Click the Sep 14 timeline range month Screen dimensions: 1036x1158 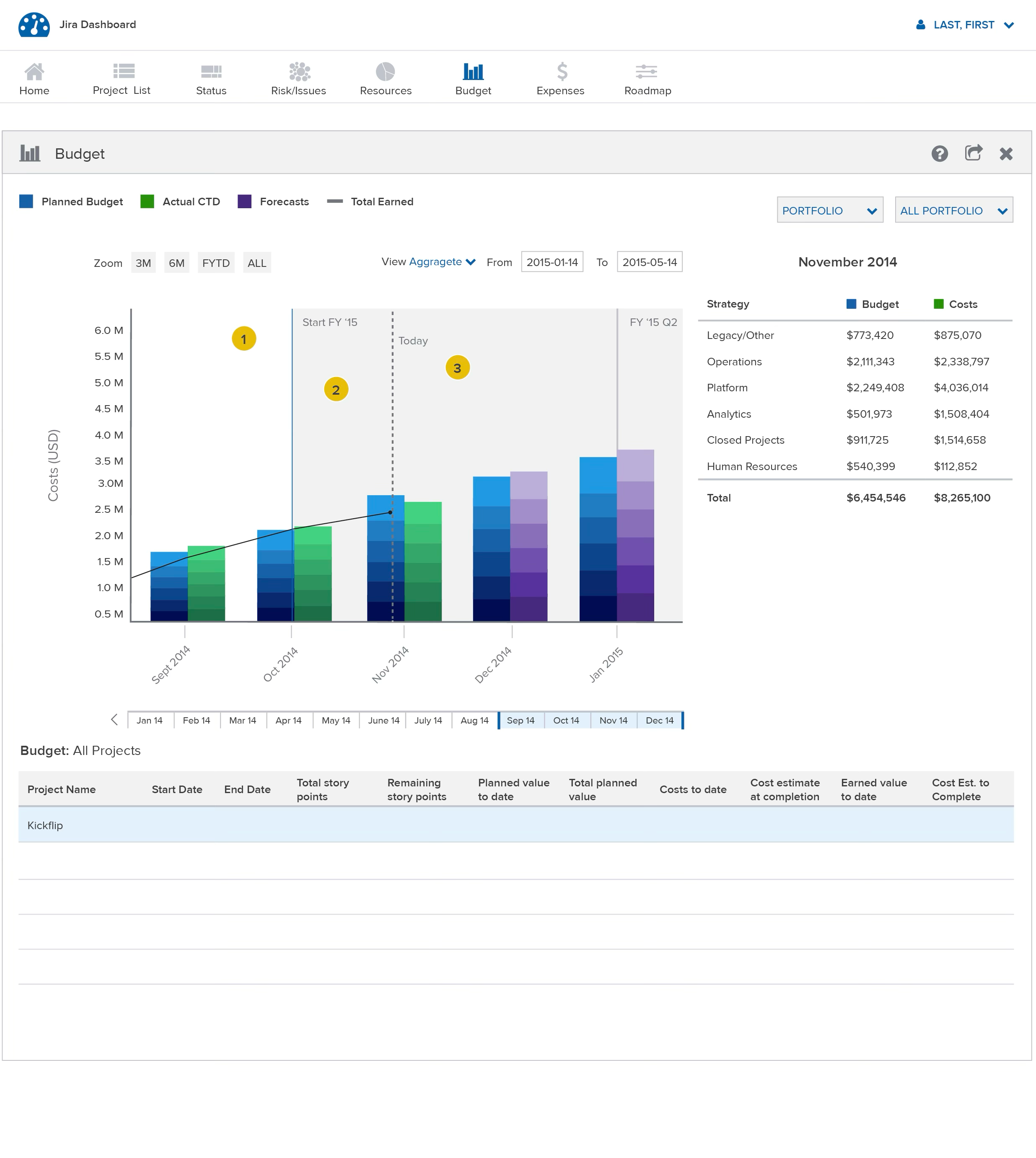coord(520,721)
